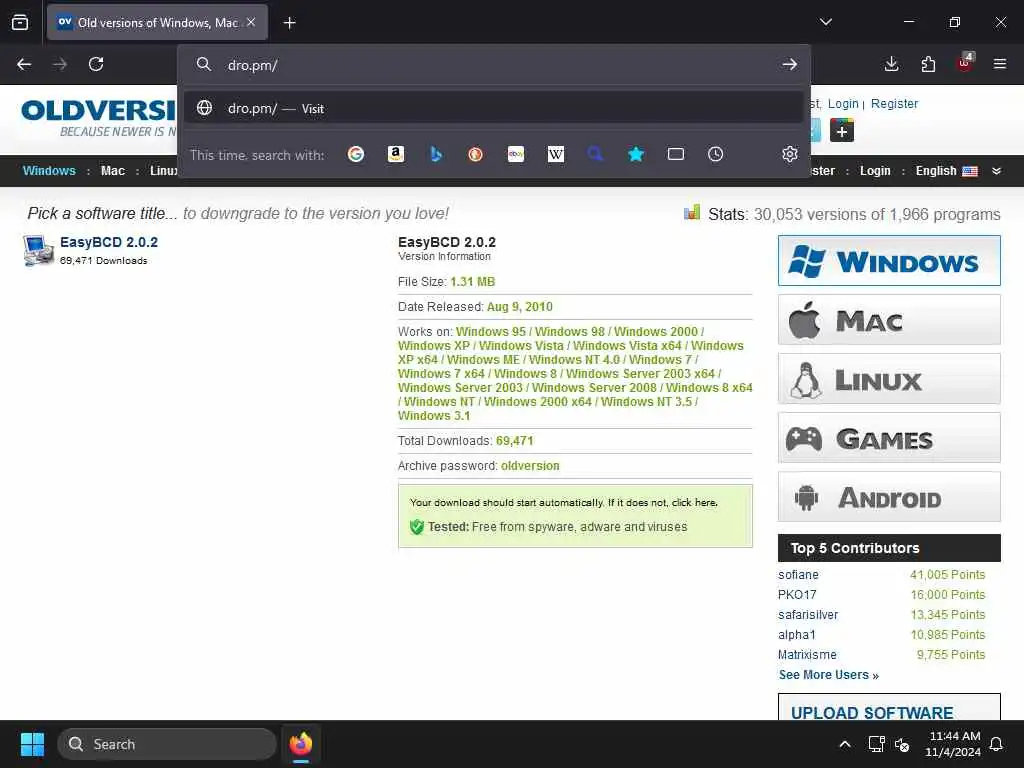Open network status tray icon
Screen dimensions: 1024x768
[876, 744]
